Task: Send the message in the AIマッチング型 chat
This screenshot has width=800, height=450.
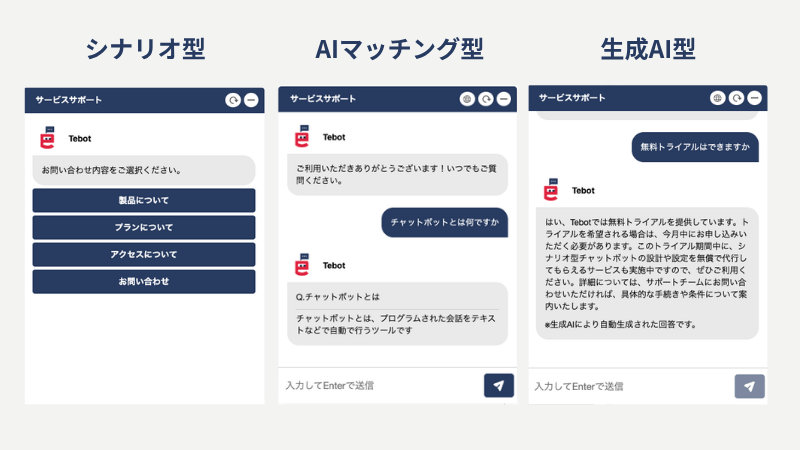Action: pyautogui.click(x=498, y=385)
